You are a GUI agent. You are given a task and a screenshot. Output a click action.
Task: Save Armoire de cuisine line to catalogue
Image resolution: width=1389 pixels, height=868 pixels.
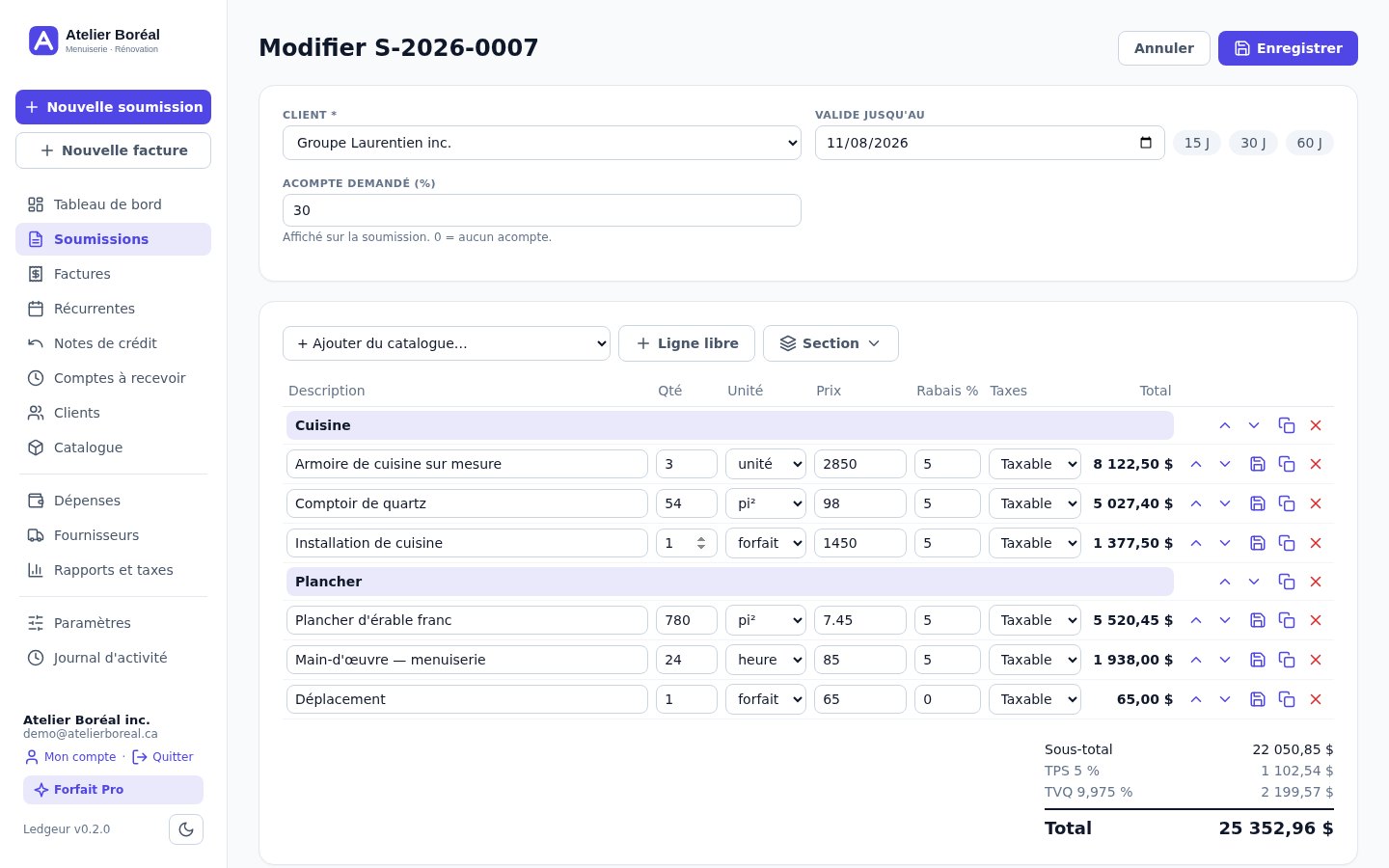point(1258,464)
